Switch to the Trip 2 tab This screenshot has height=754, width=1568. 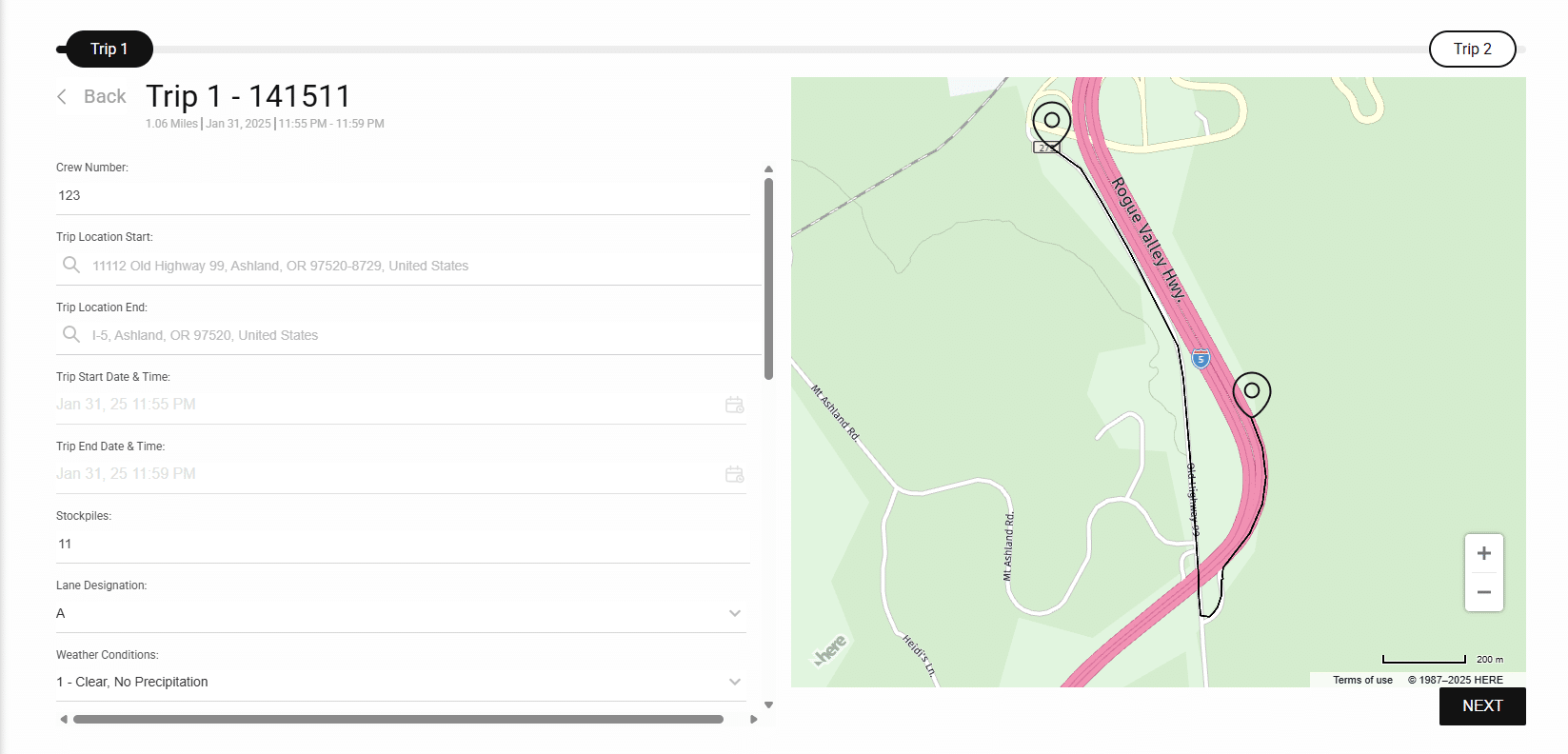(1472, 50)
